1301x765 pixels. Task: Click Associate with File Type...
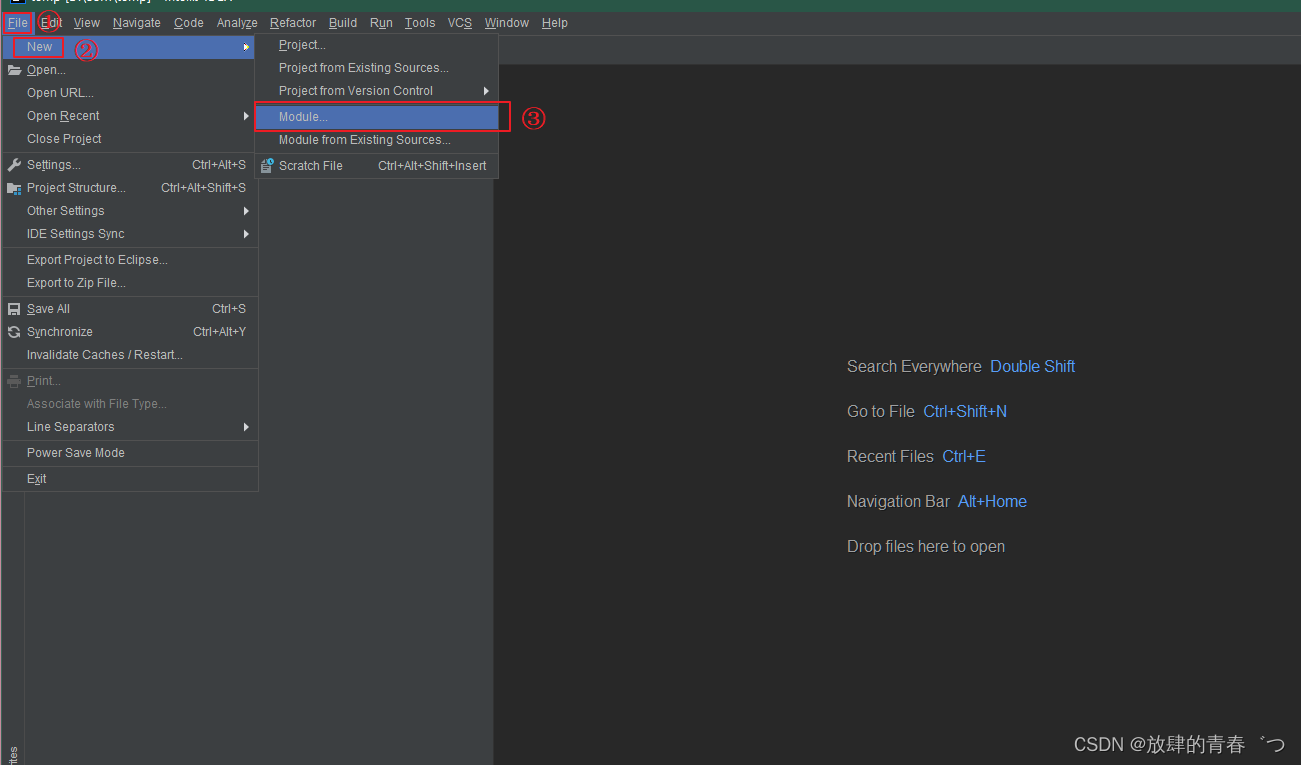click(129, 404)
